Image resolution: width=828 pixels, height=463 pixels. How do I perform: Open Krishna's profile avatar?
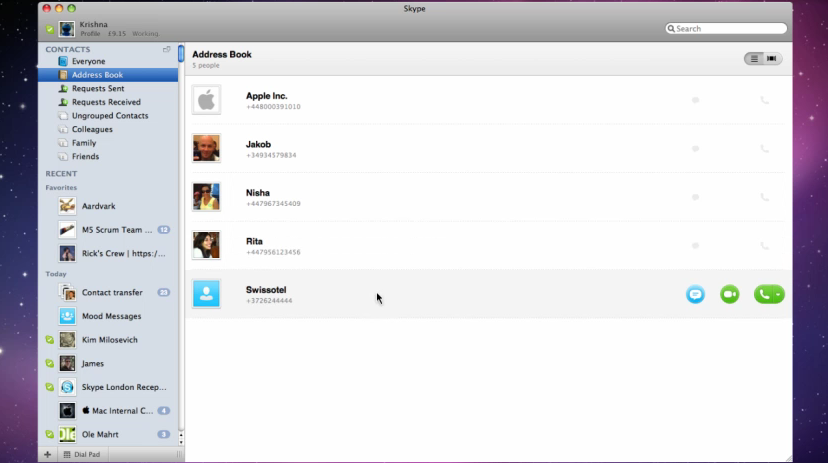[67, 29]
